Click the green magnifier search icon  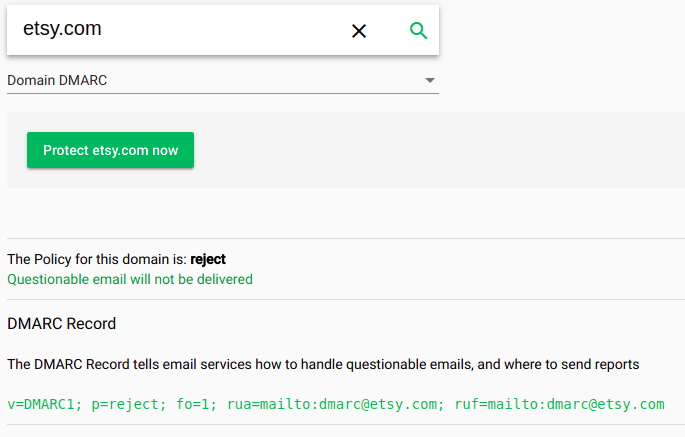(418, 31)
